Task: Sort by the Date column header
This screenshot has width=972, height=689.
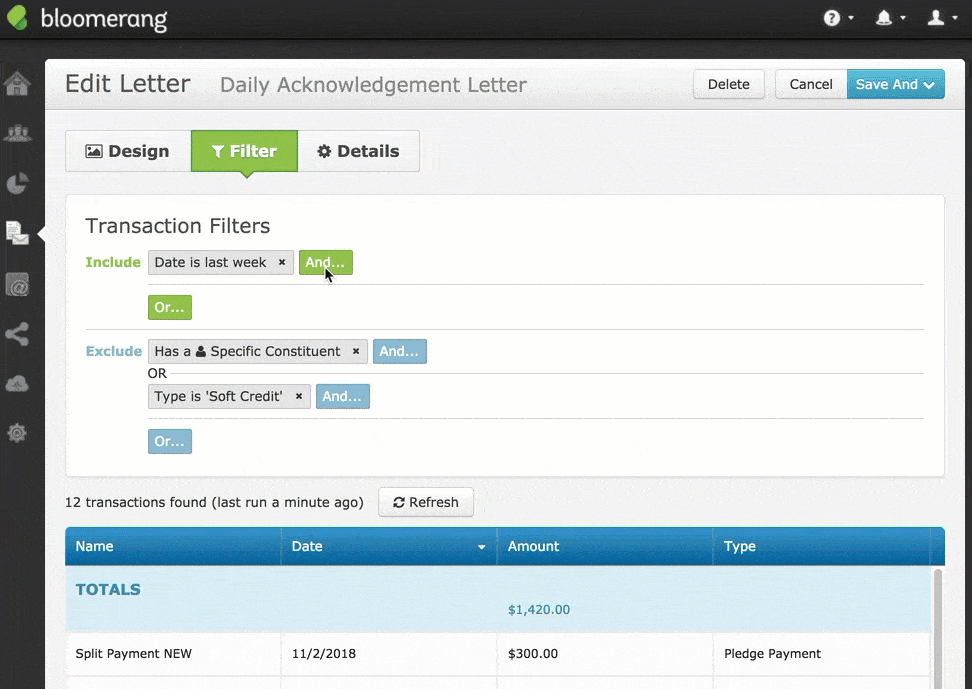Action: (x=388, y=546)
